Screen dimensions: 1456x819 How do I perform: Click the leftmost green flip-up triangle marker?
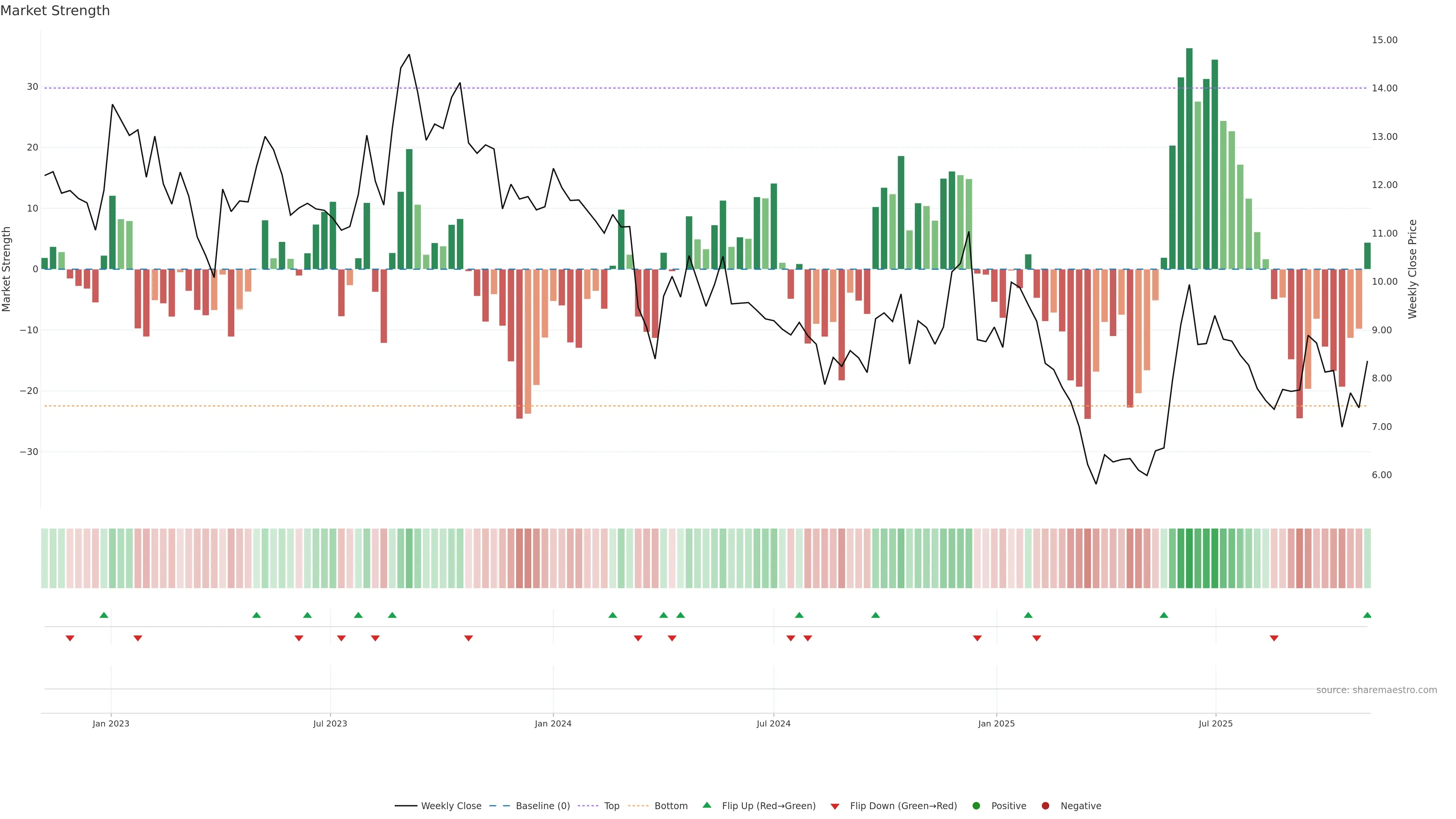click(104, 615)
